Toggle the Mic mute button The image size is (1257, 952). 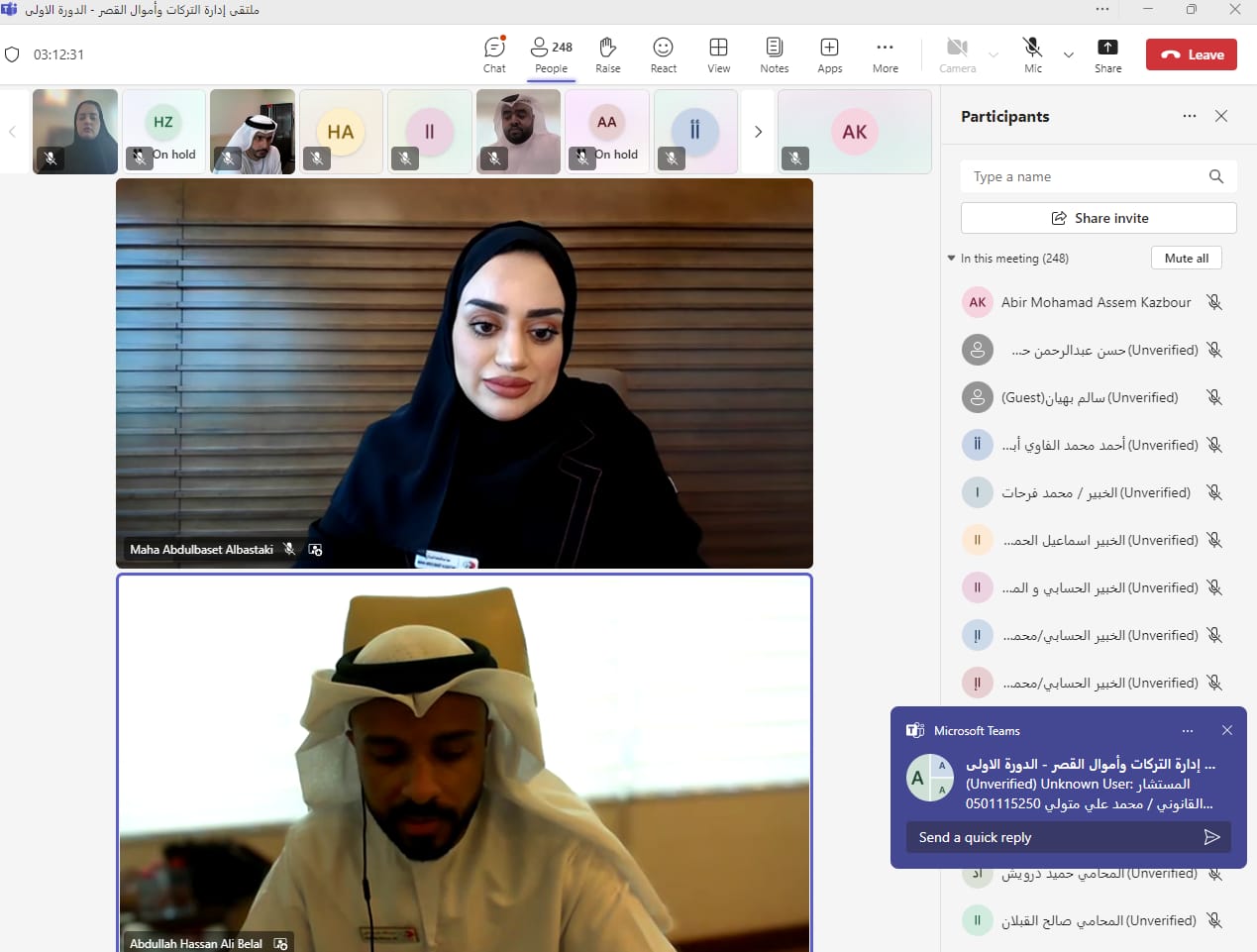1032,54
